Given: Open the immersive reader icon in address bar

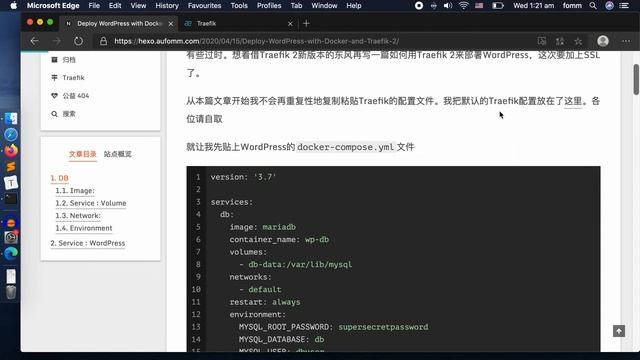Looking at the screenshot, I should [542, 41].
